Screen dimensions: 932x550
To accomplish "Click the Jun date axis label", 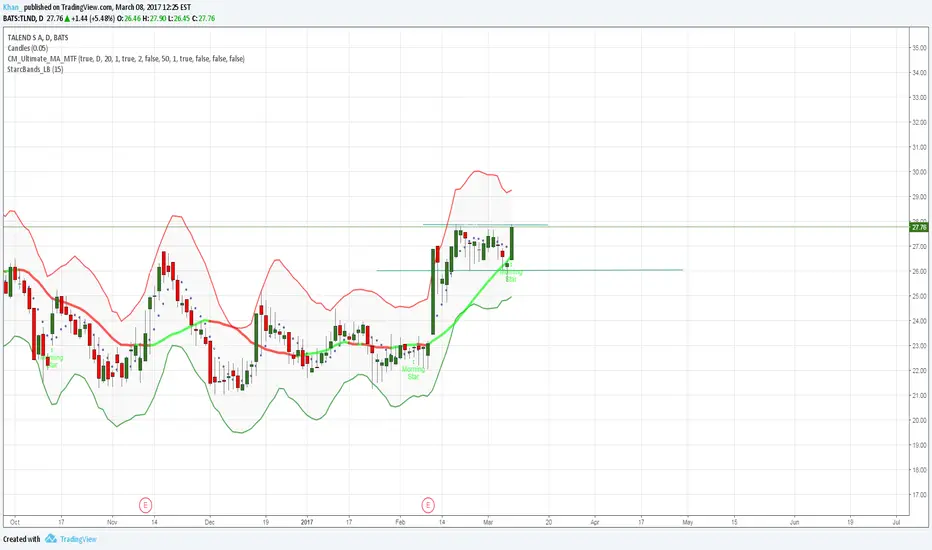I will (795, 522).
